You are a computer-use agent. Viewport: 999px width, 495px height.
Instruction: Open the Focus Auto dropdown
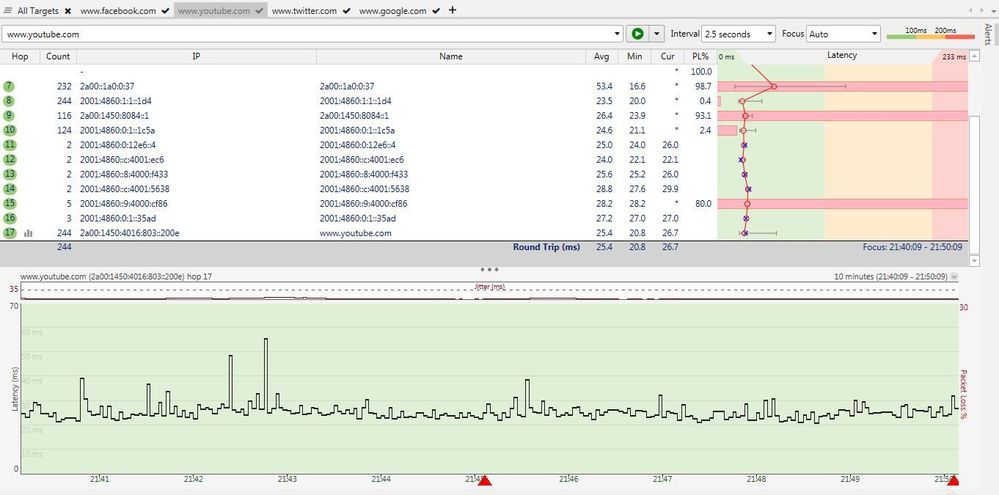coord(844,34)
